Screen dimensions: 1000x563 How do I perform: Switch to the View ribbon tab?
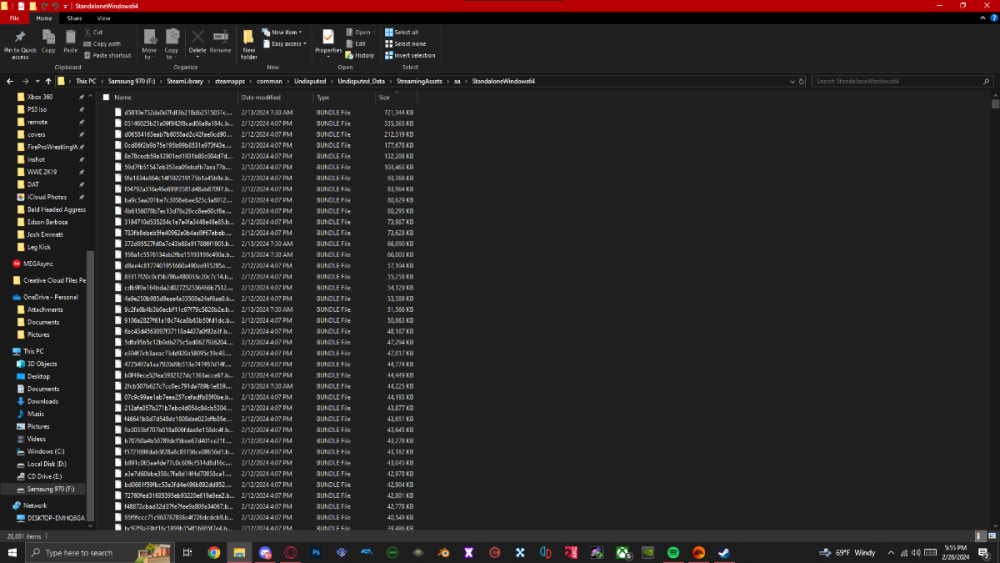point(104,18)
